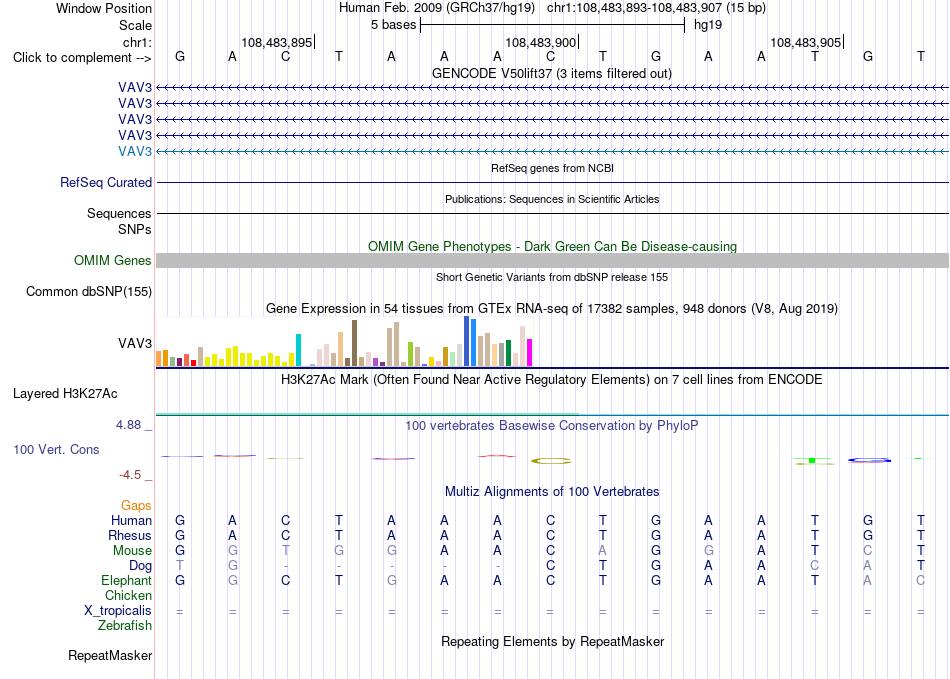The width and height of the screenshot is (950, 679).
Task: Click 'RefSeq genes from NCBI' title
Action: coord(552,168)
